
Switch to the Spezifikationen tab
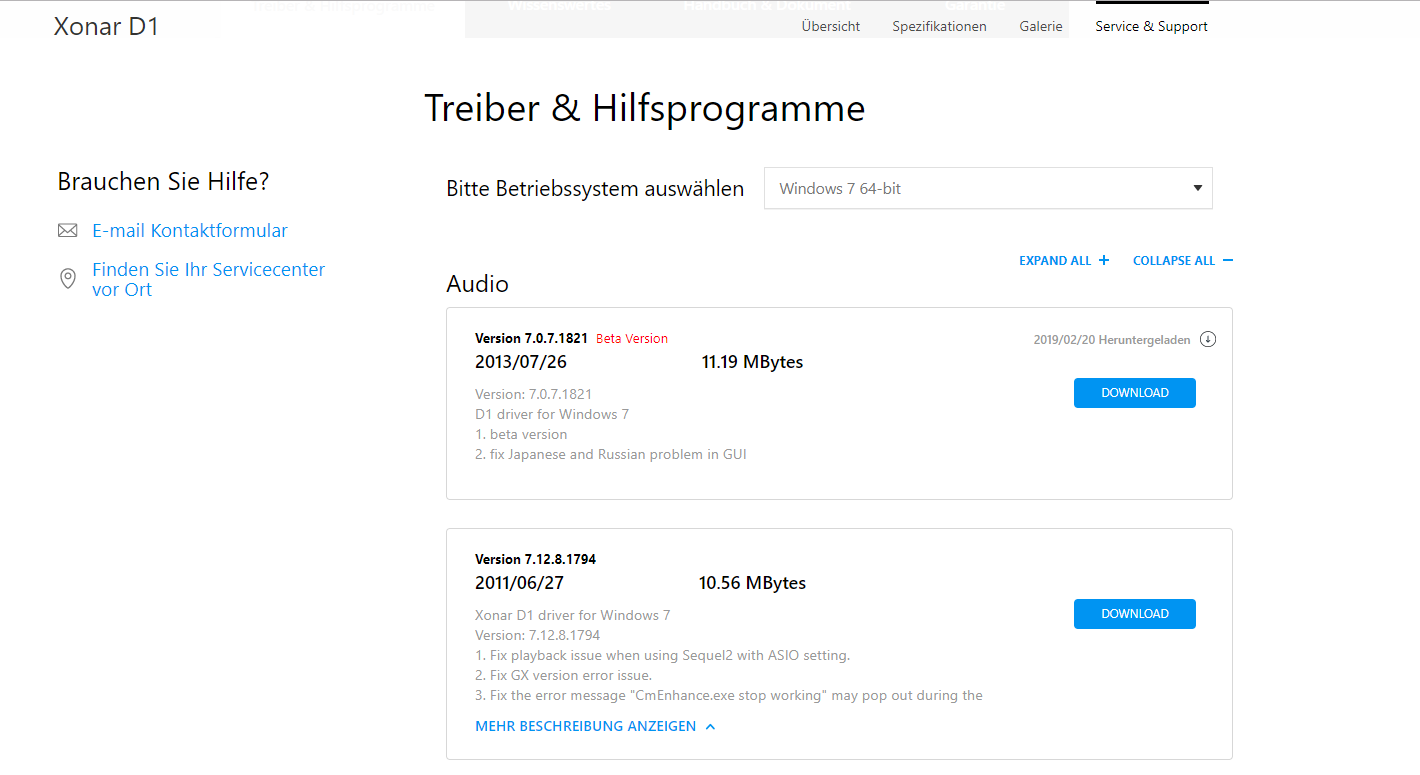[939, 26]
